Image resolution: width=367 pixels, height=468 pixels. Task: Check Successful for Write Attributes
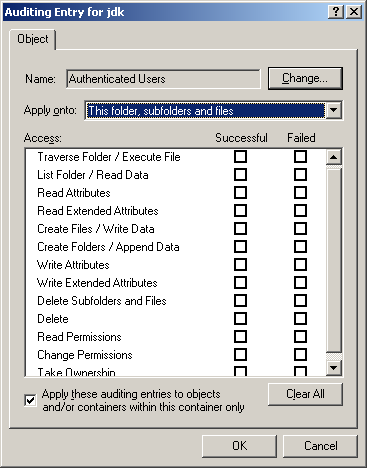(240, 265)
